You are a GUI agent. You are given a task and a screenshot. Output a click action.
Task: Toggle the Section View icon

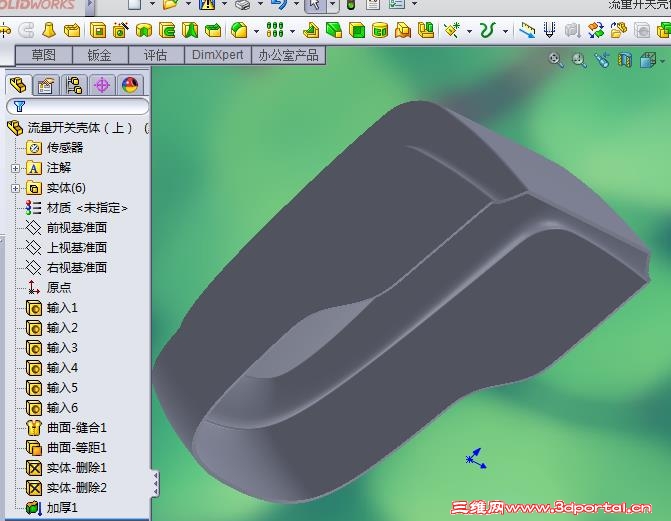625,60
